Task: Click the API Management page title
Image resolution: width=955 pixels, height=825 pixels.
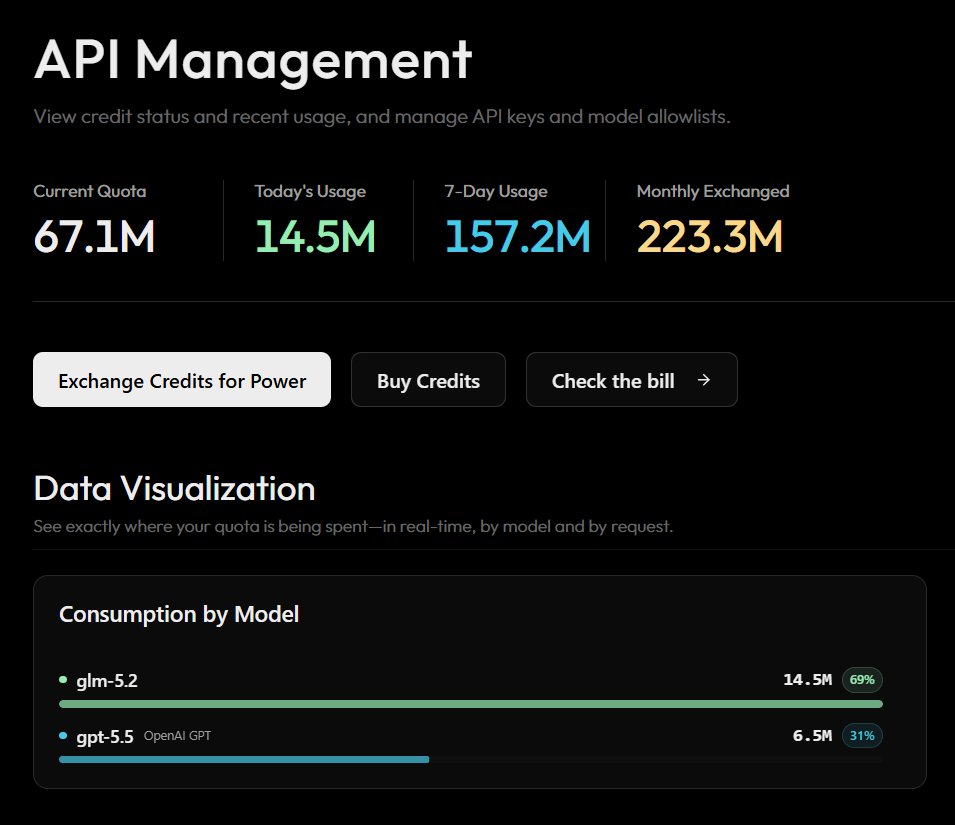Action: 253,61
